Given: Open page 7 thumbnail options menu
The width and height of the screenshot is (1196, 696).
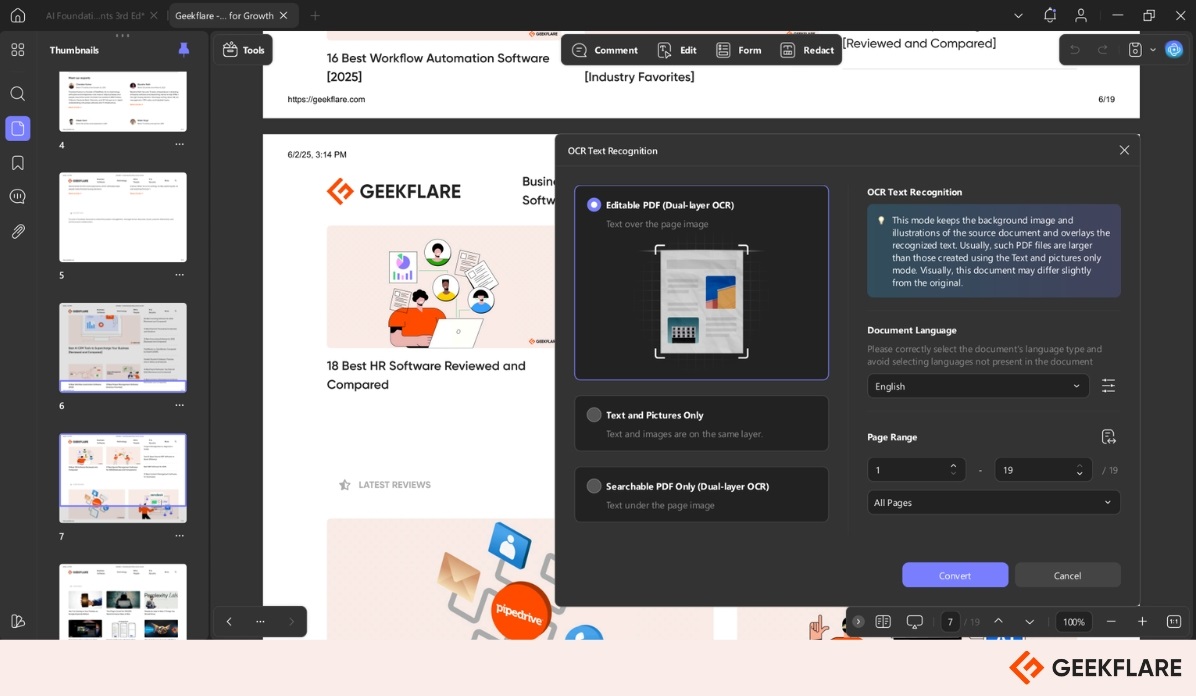Looking at the screenshot, I should [x=179, y=536].
